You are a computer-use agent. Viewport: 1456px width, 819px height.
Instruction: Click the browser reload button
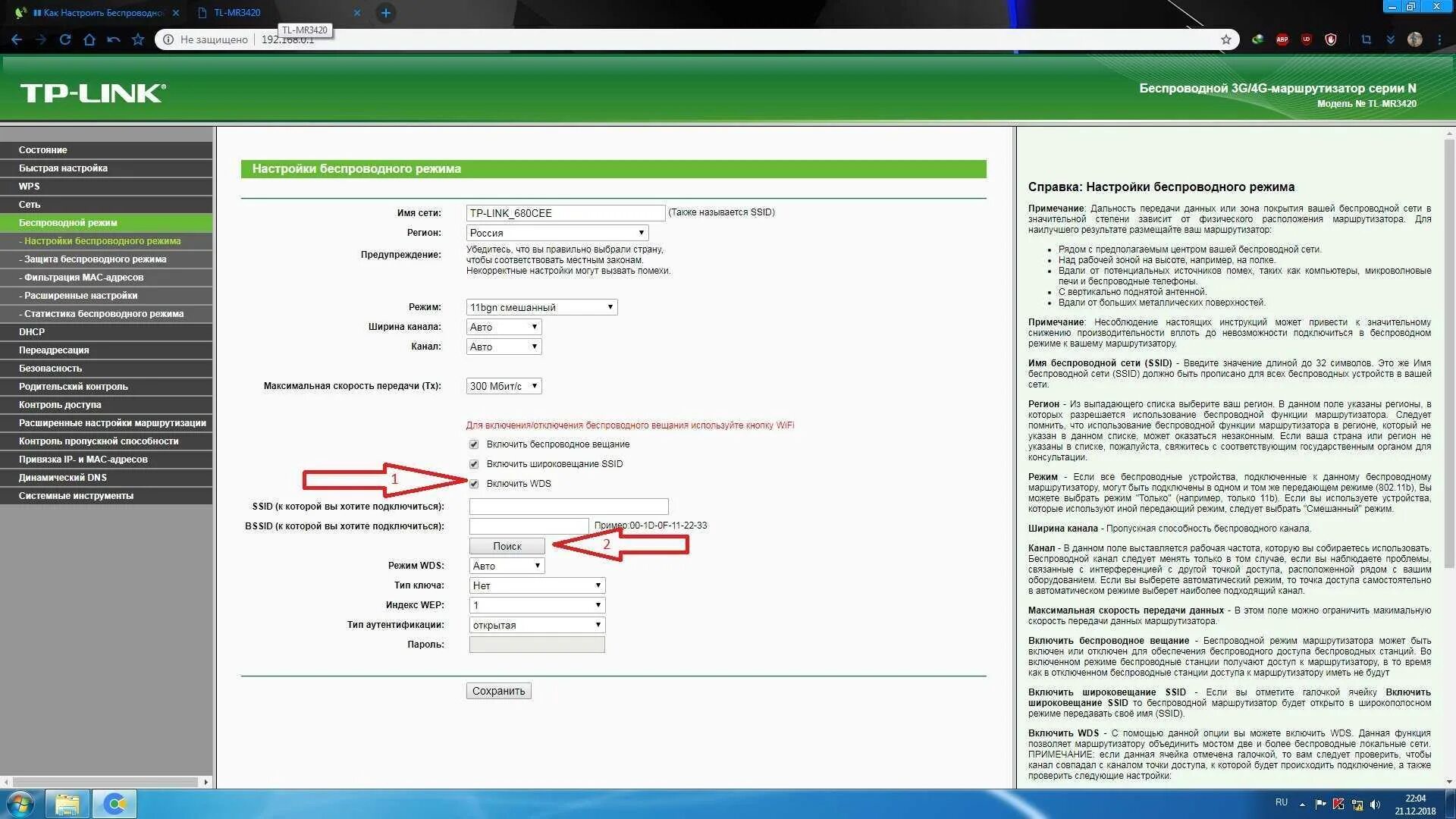pos(65,39)
